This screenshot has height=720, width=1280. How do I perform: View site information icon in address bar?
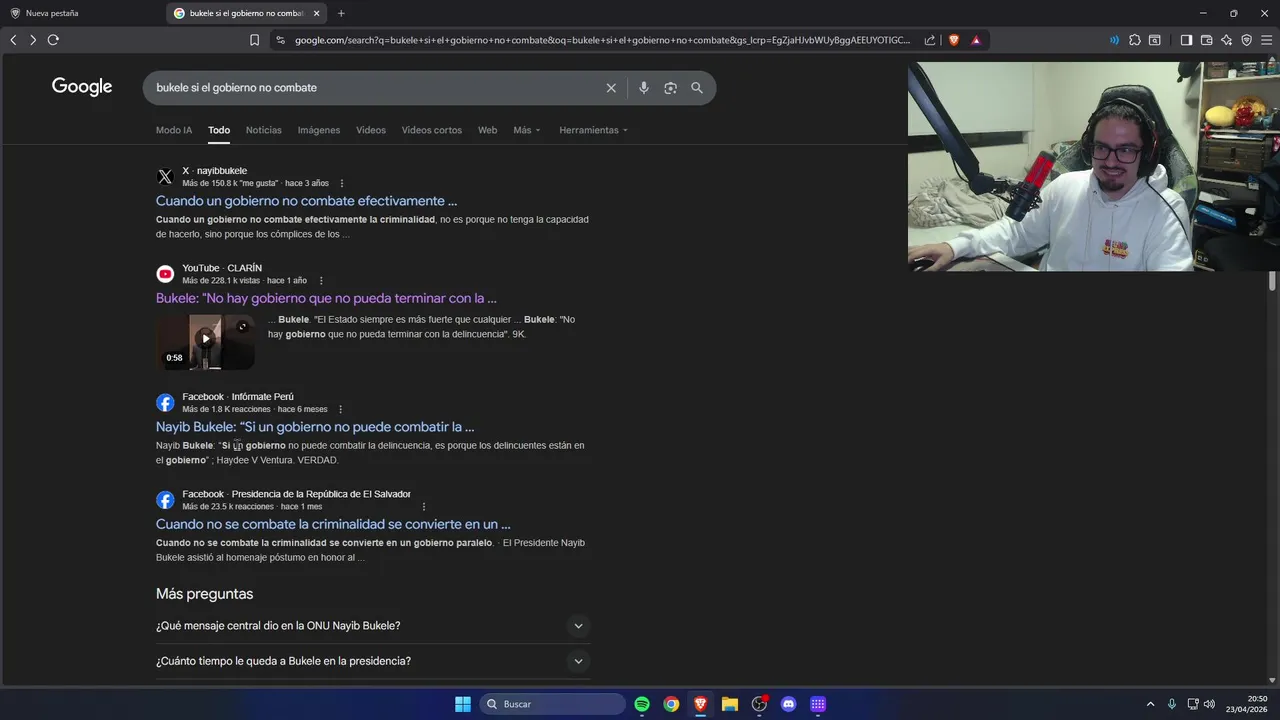coord(280,40)
